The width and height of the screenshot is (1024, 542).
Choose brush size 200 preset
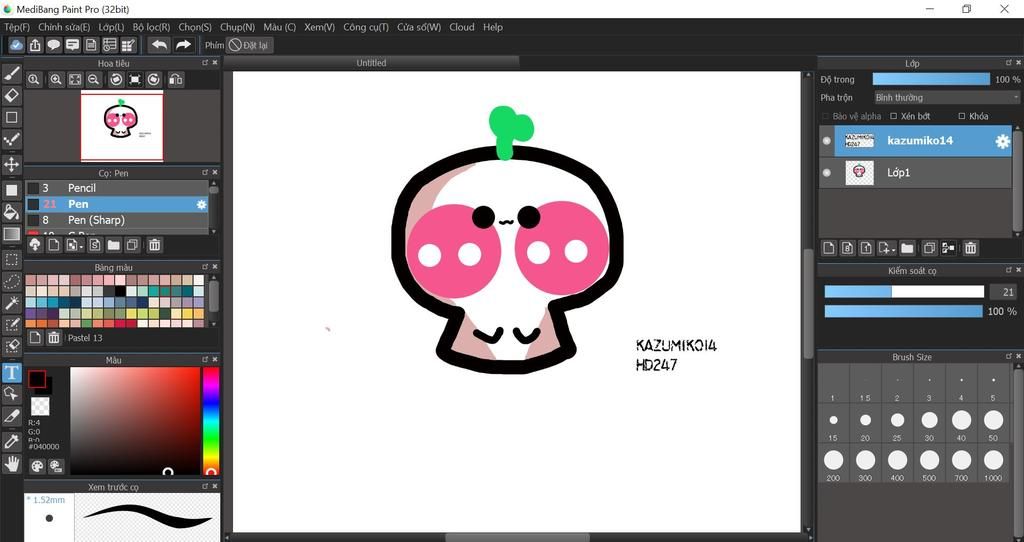[x=833, y=465]
